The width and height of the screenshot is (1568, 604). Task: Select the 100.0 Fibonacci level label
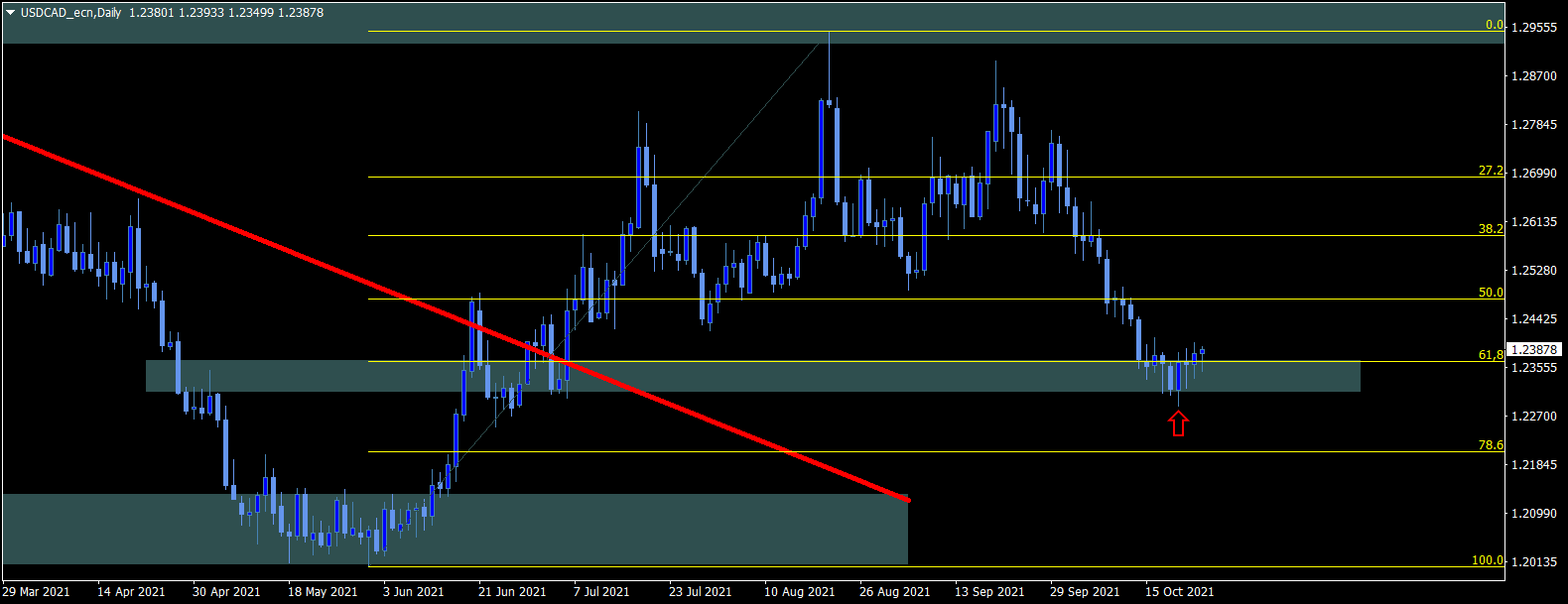coord(1488,560)
